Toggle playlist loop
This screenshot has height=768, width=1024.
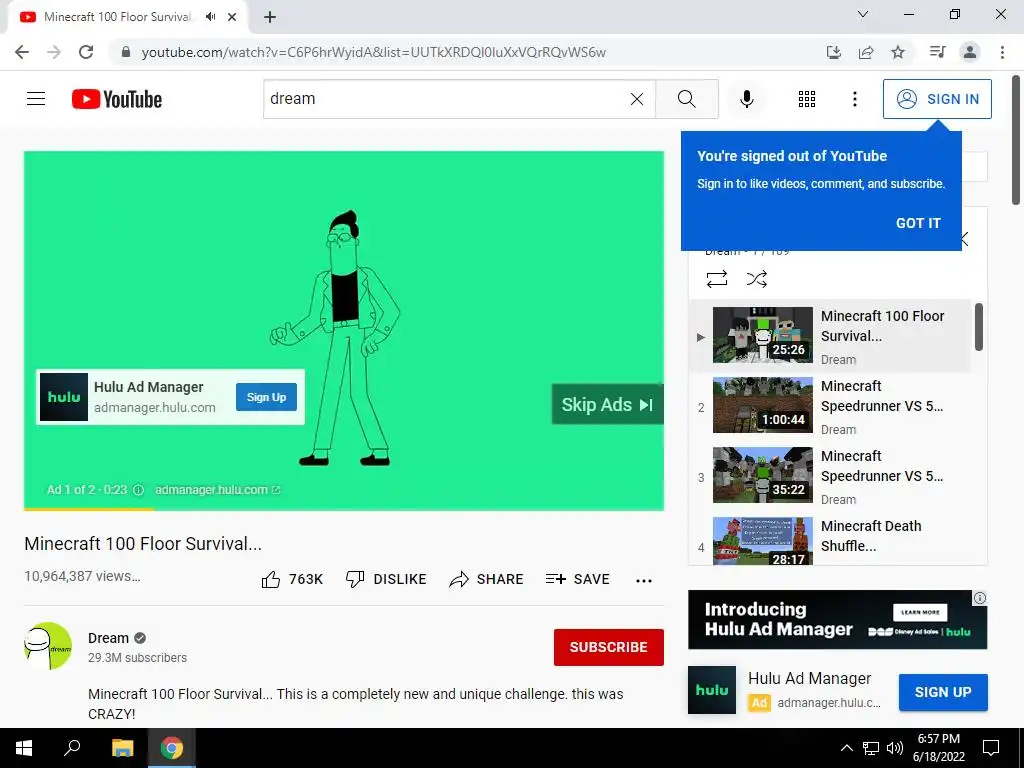(716, 279)
